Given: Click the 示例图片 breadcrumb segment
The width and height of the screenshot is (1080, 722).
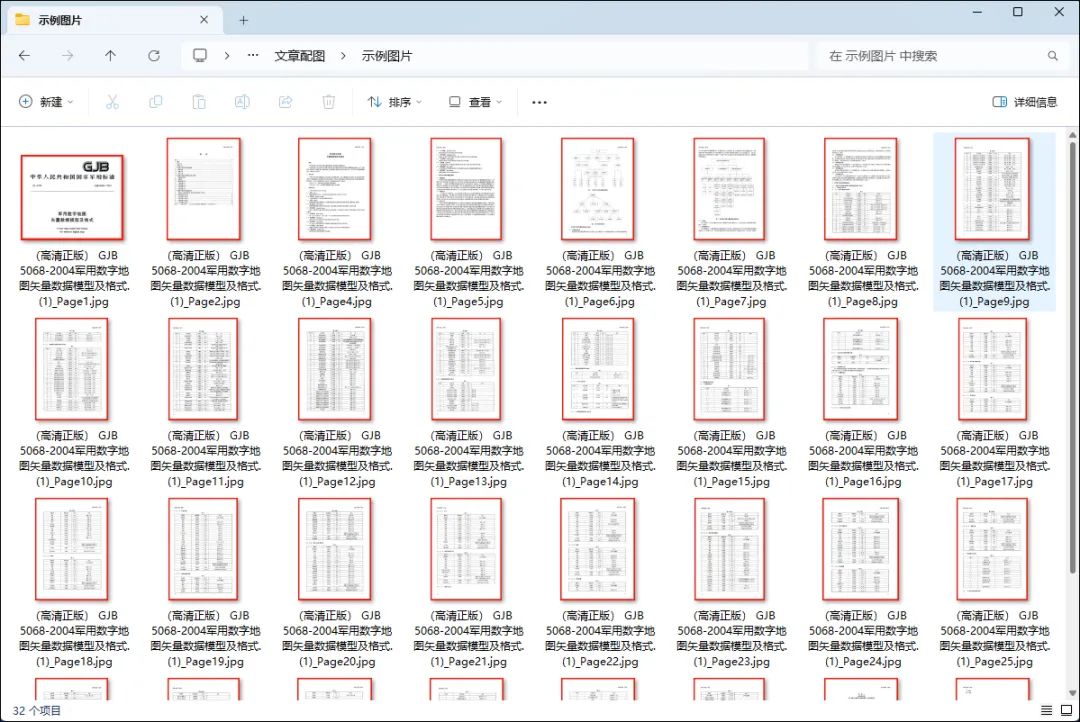Looking at the screenshot, I should (x=387, y=56).
